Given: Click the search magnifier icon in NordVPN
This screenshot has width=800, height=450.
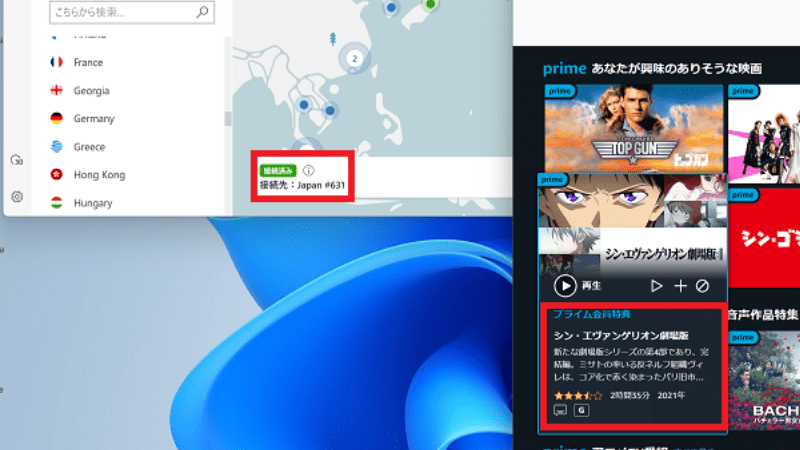Looking at the screenshot, I should [x=202, y=12].
